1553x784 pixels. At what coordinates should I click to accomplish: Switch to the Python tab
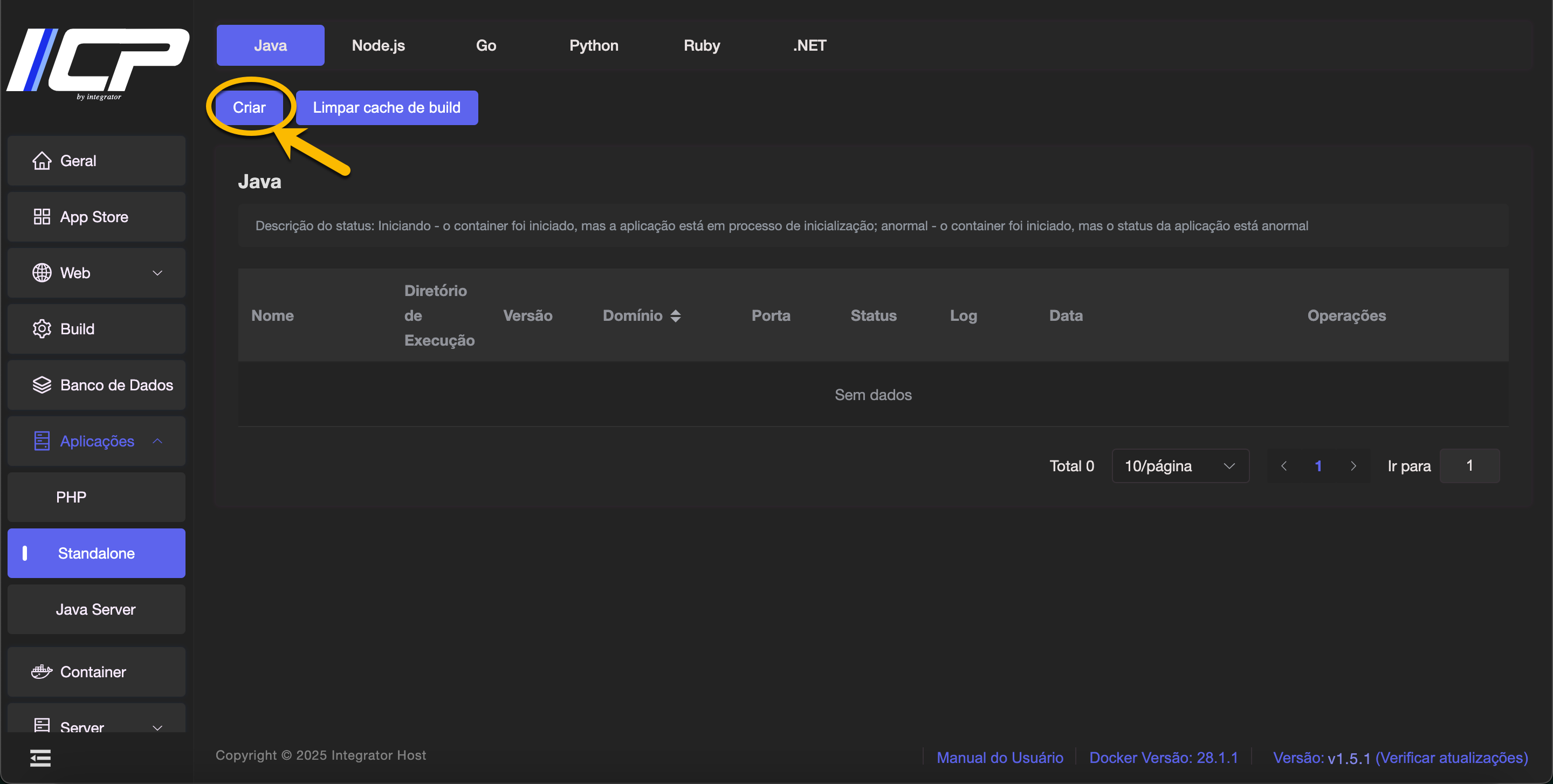coord(593,46)
